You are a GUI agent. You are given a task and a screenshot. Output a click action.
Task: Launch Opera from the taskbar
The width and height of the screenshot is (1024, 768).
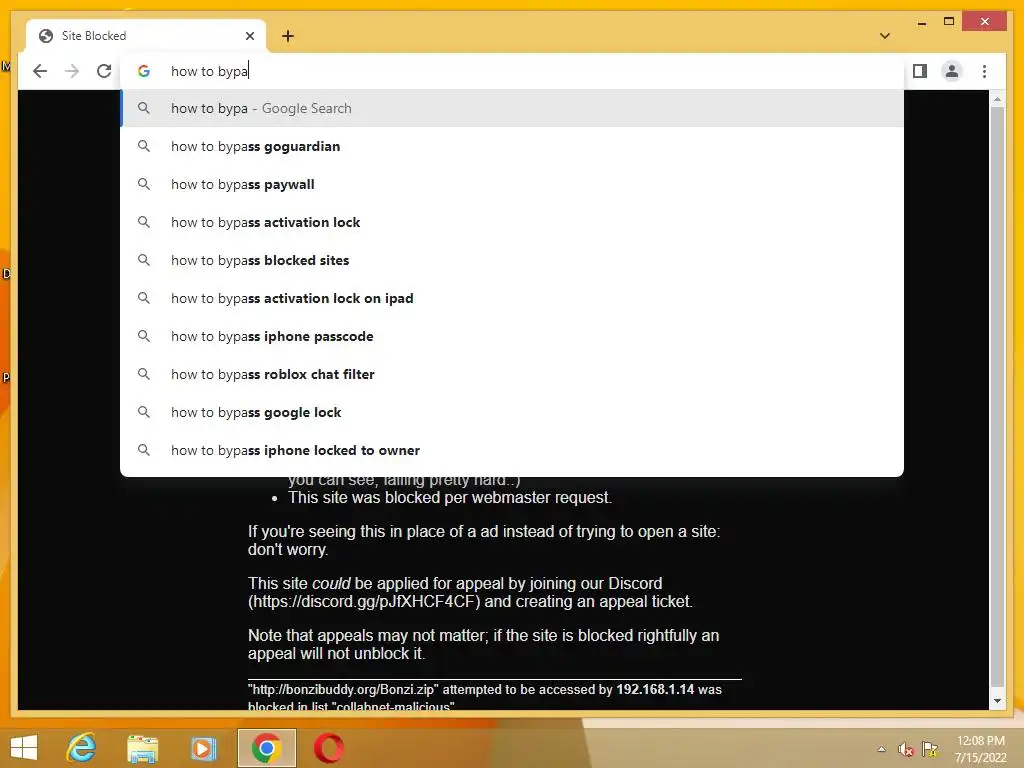328,748
